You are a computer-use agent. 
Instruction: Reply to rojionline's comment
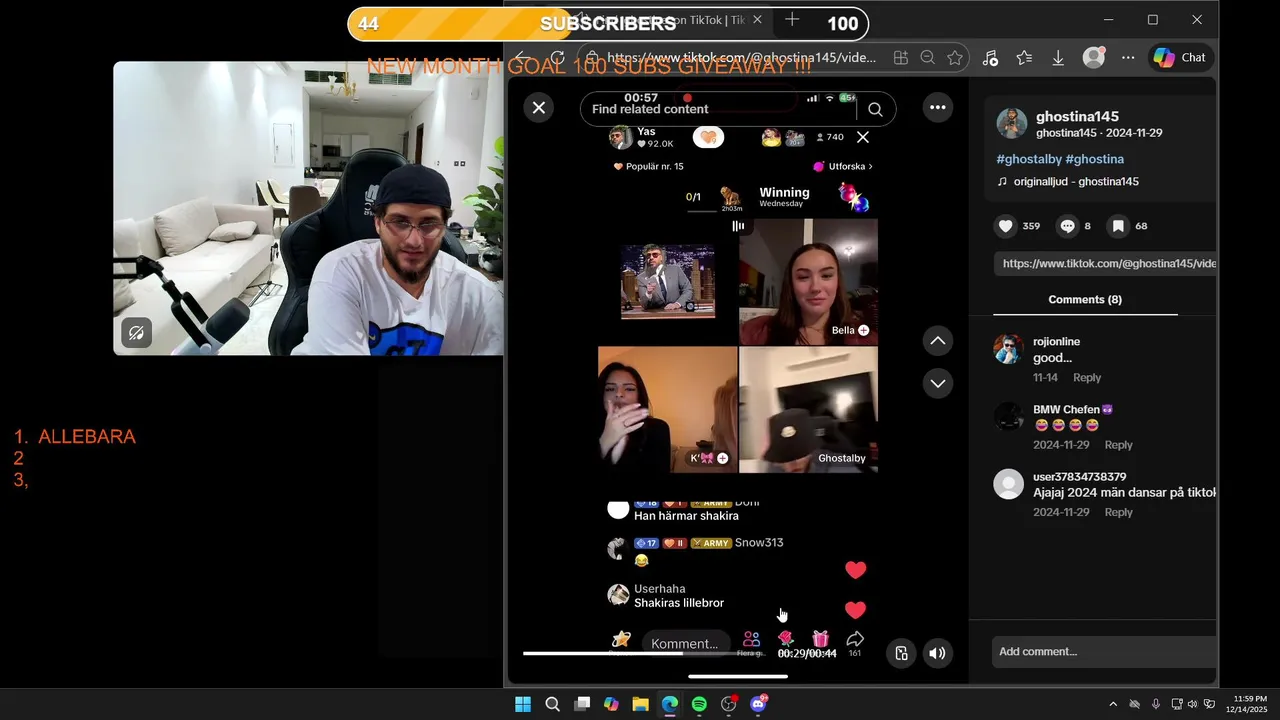[1087, 377]
